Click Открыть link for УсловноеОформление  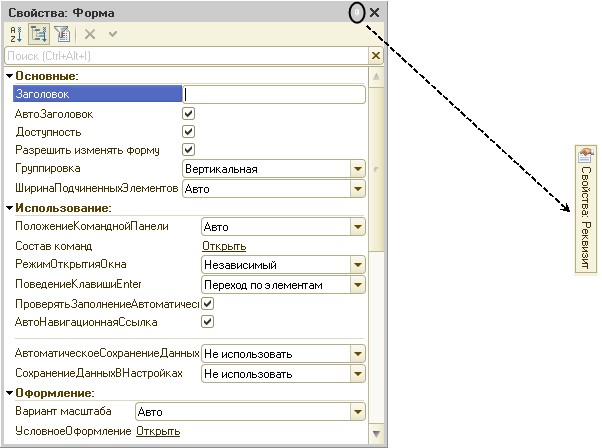coord(158,431)
